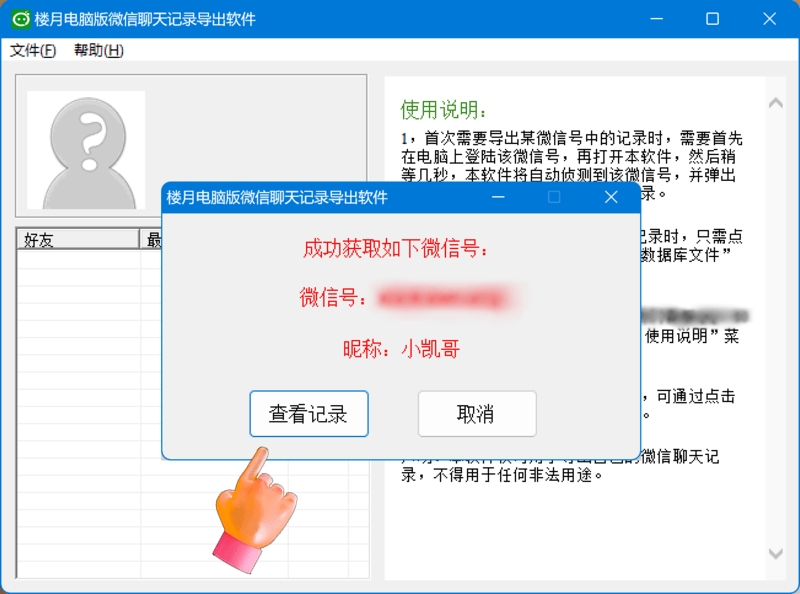The width and height of the screenshot is (800, 594).
Task: Click the column header next to 好友
Action: tap(152, 239)
